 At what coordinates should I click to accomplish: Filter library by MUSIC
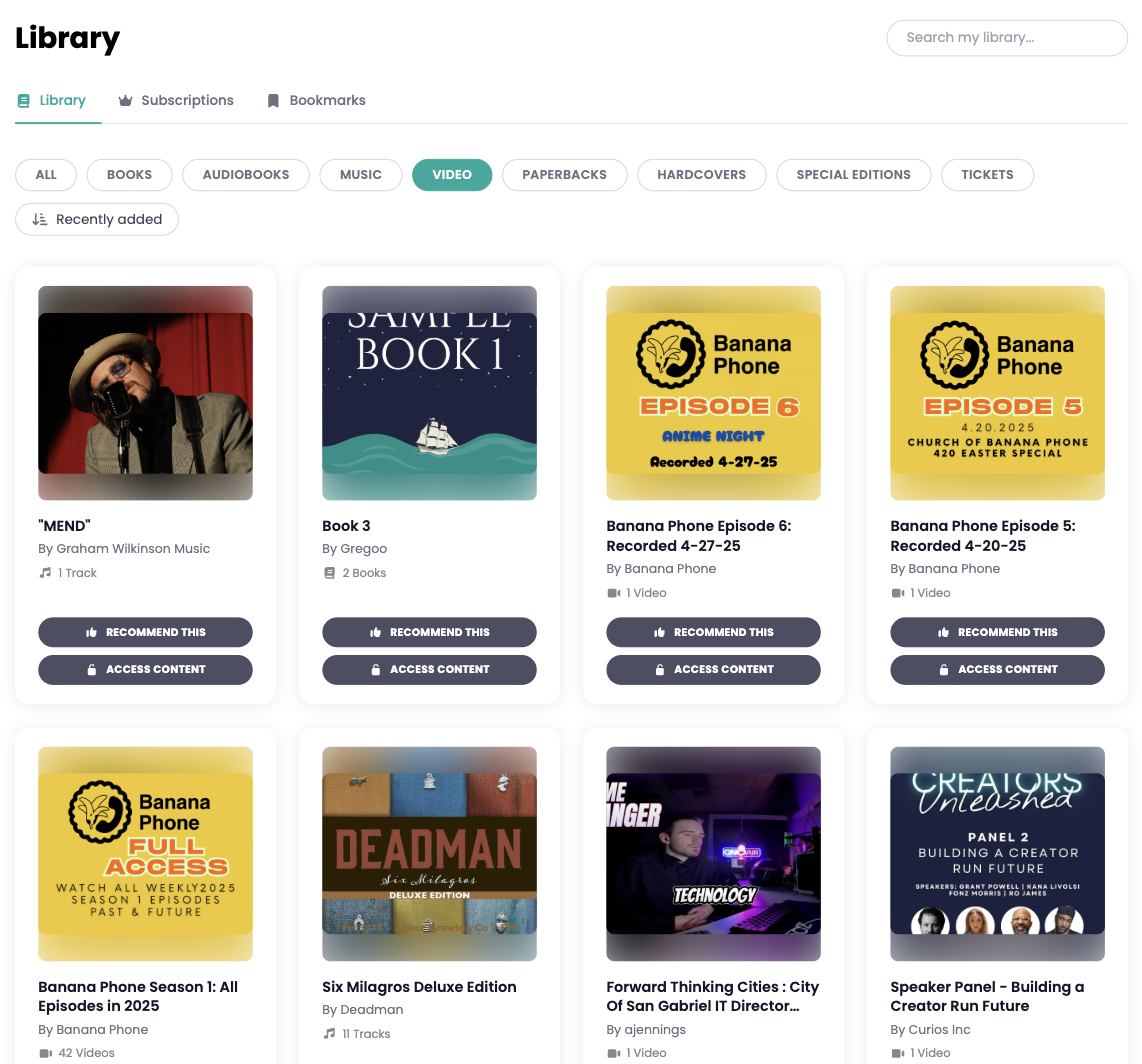coord(361,175)
